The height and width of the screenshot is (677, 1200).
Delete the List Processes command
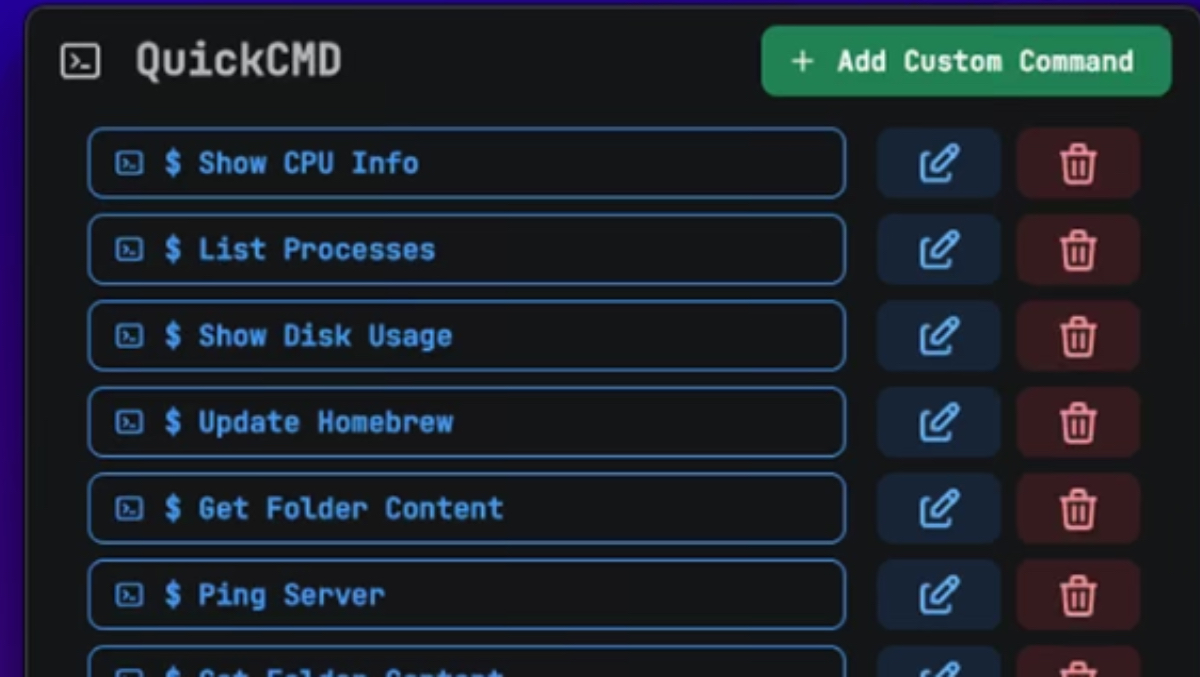pos(1078,249)
